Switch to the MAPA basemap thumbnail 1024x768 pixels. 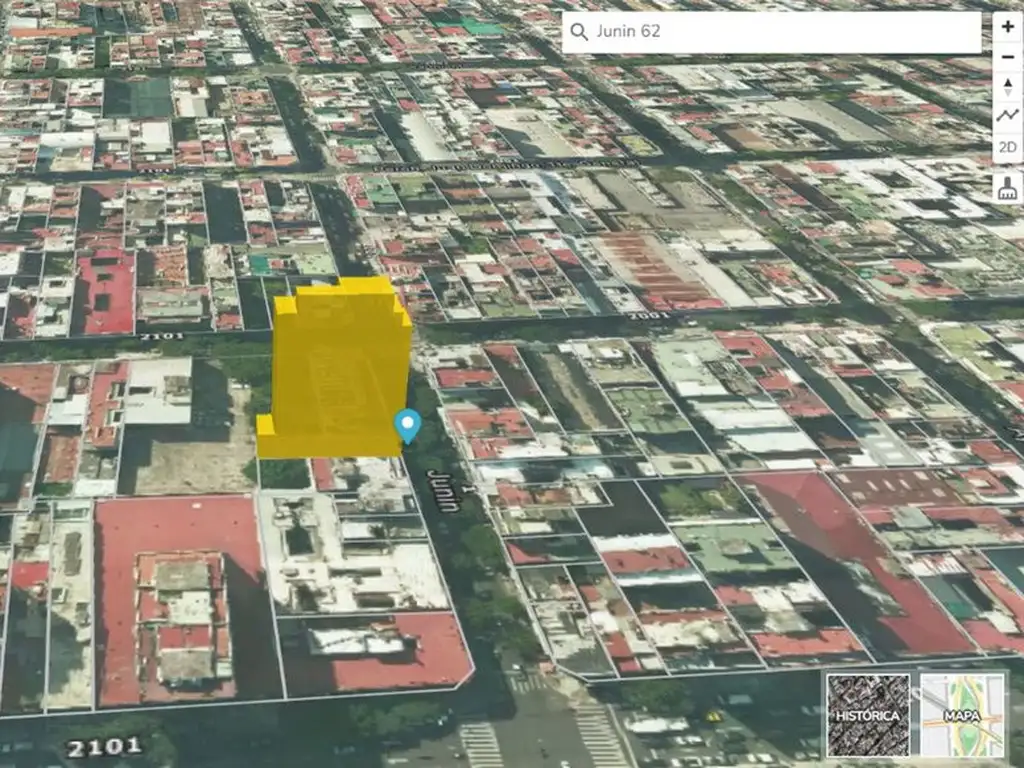(961, 714)
